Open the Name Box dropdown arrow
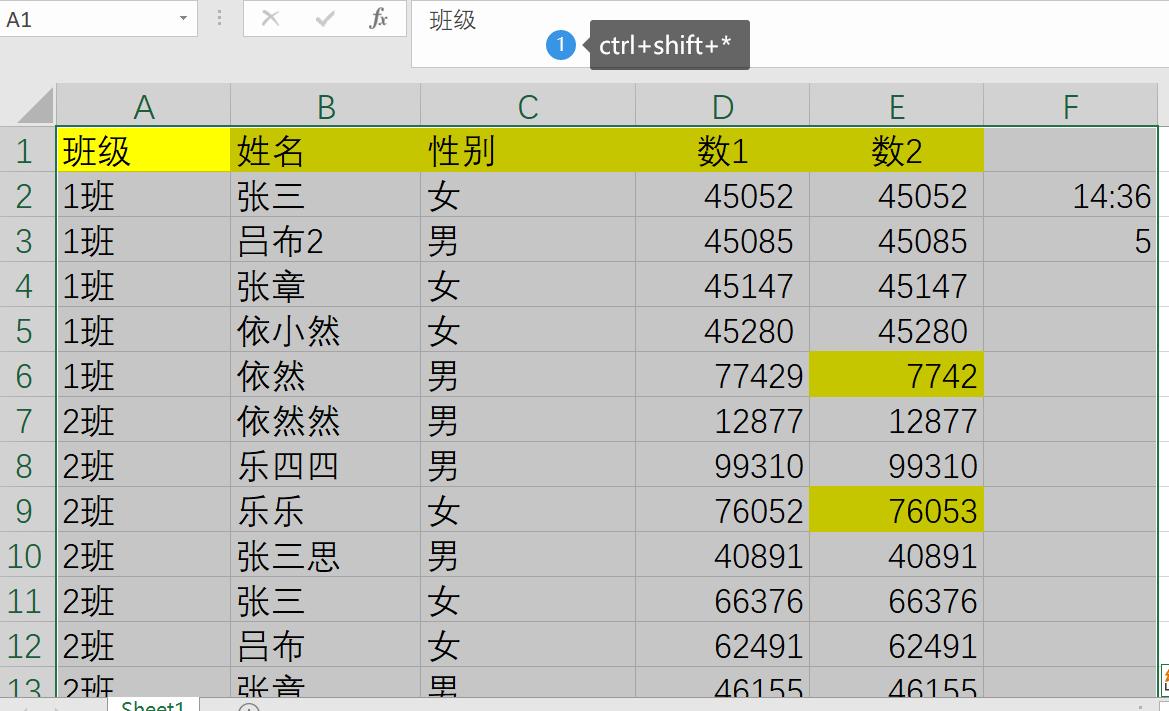 click(x=183, y=17)
